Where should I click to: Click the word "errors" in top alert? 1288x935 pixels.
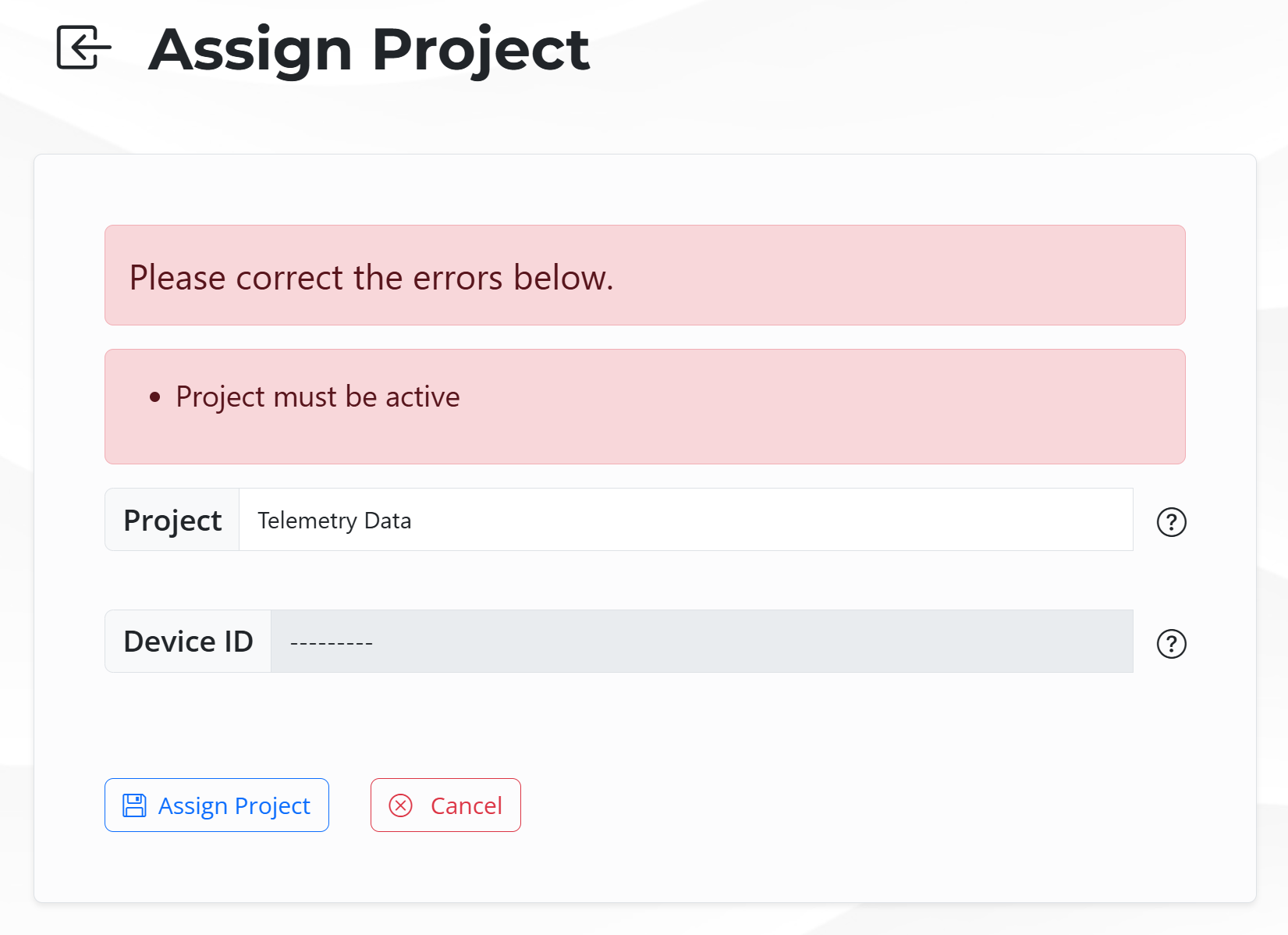[457, 278]
